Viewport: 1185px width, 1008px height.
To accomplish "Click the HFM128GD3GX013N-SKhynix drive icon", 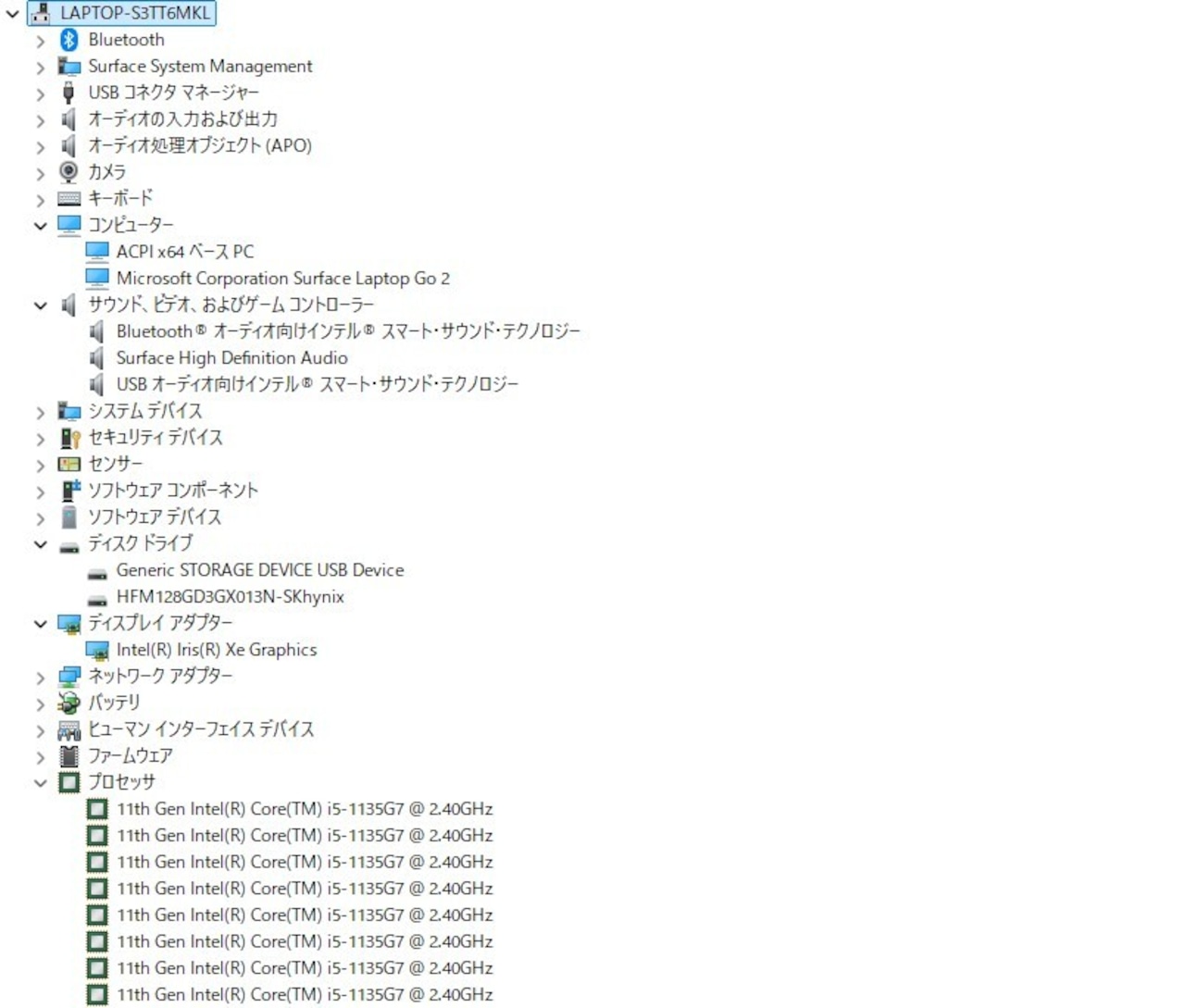I will point(96,600).
